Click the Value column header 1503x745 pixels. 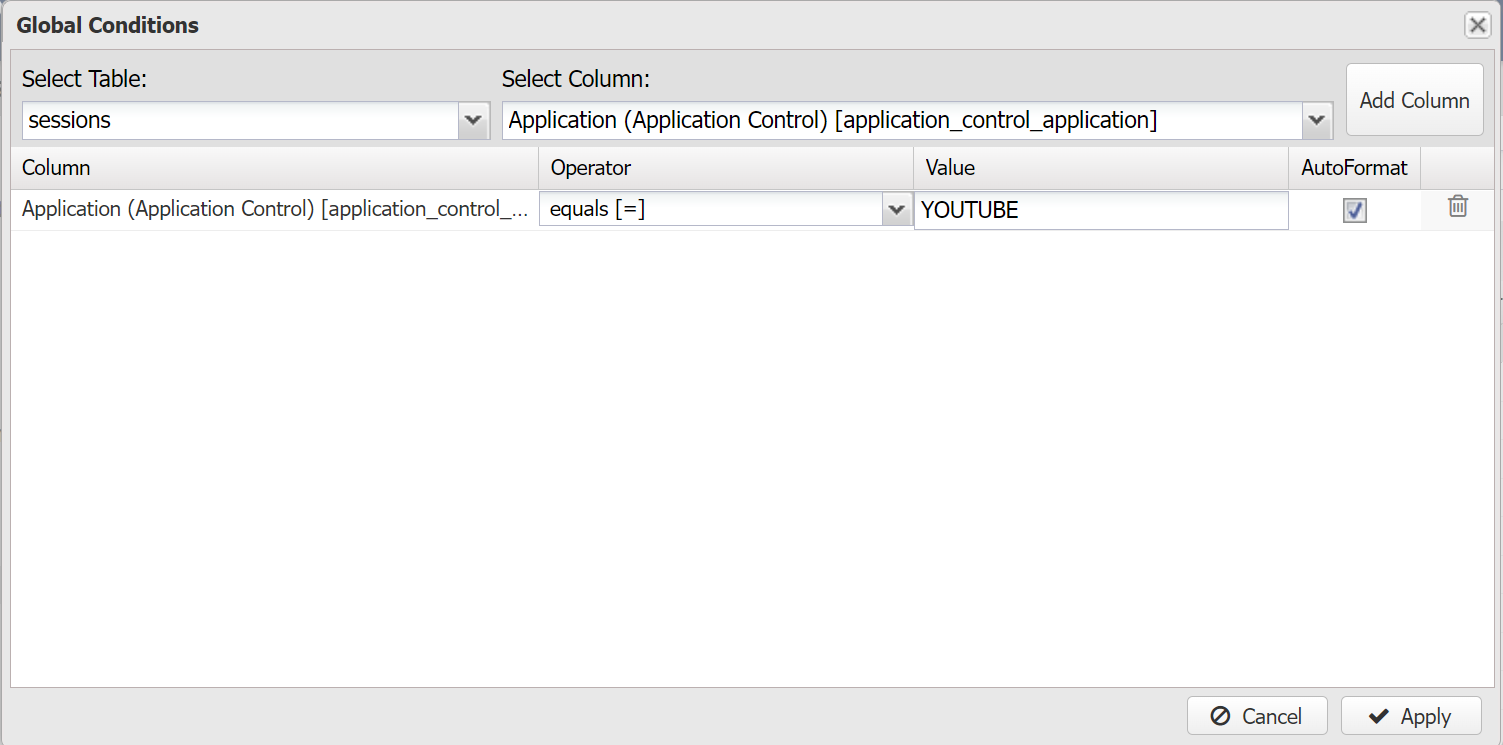pyautogui.click(x=1101, y=168)
